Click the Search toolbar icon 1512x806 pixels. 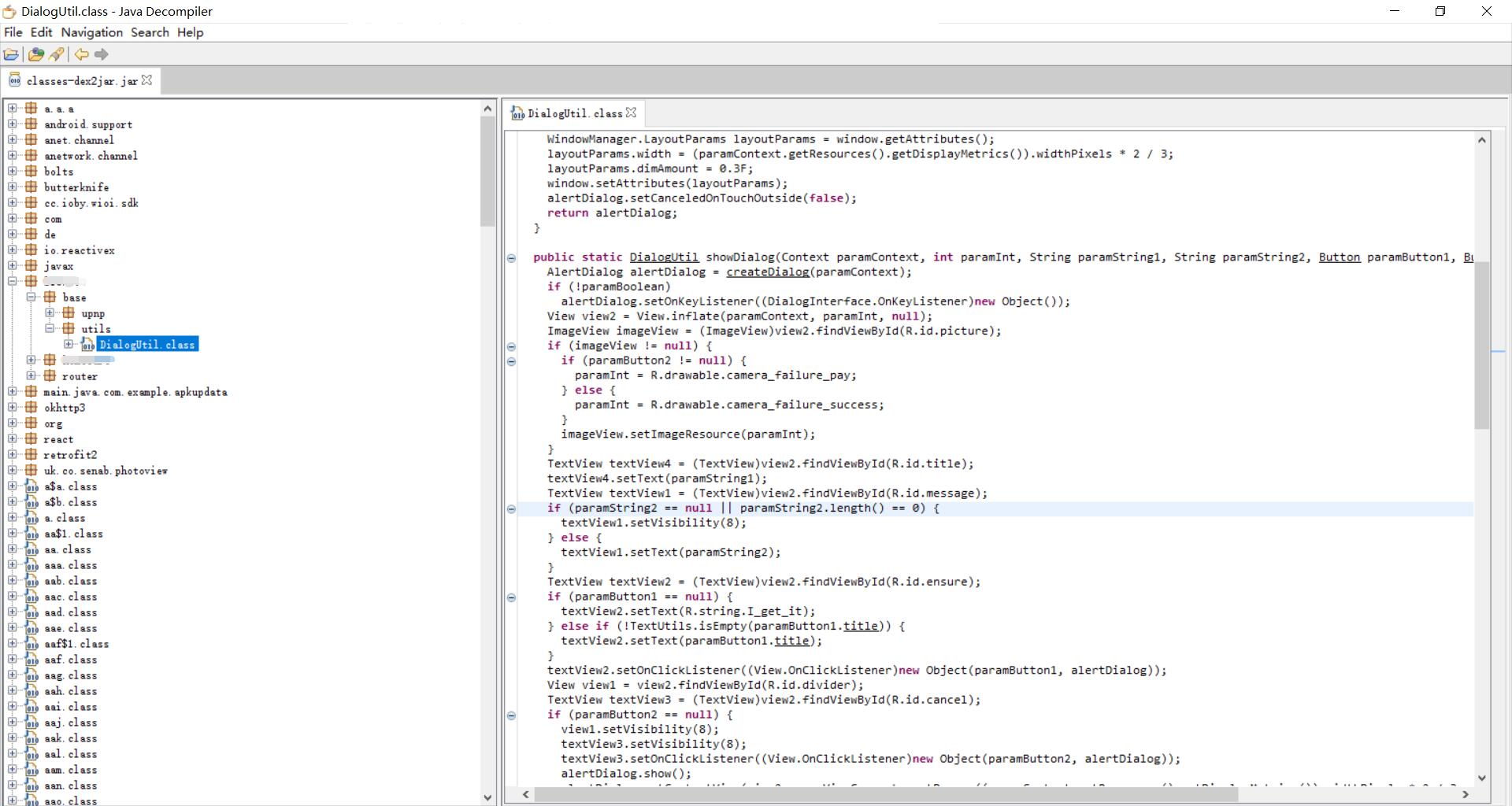[x=57, y=54]
